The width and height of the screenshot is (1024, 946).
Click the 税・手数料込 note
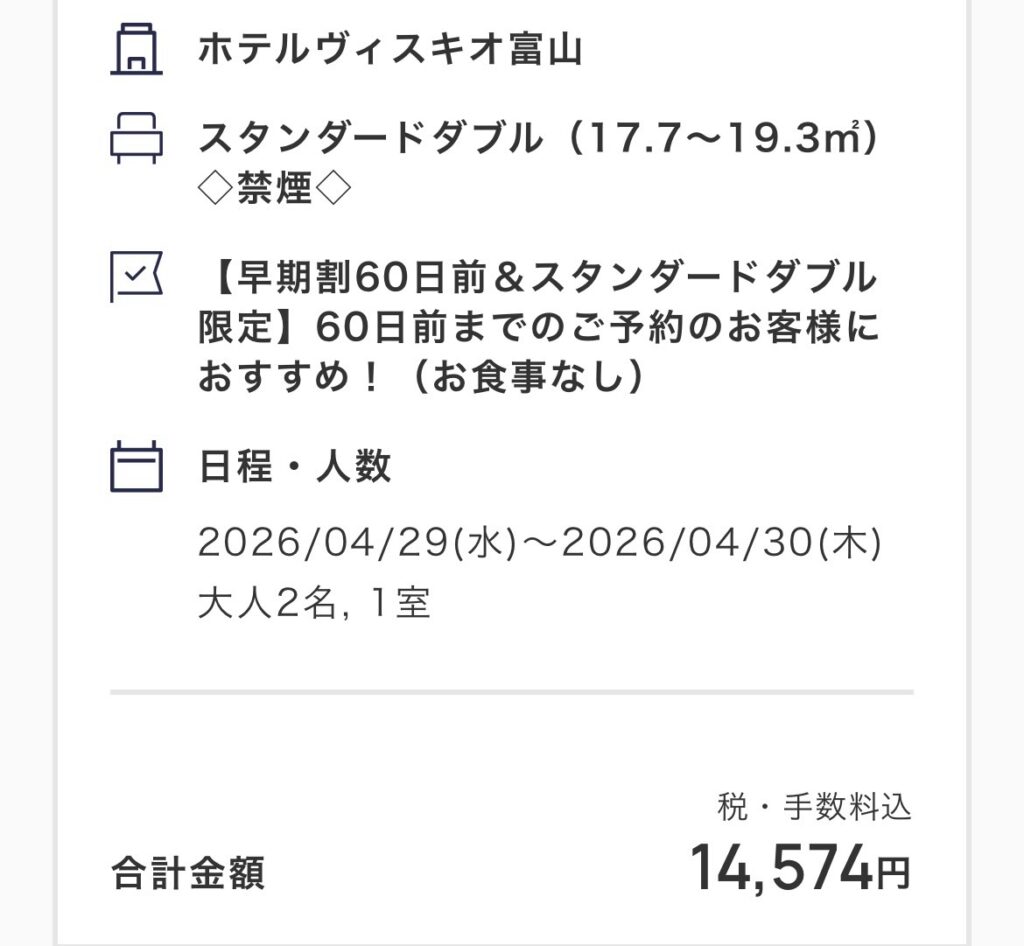point(814,806)
